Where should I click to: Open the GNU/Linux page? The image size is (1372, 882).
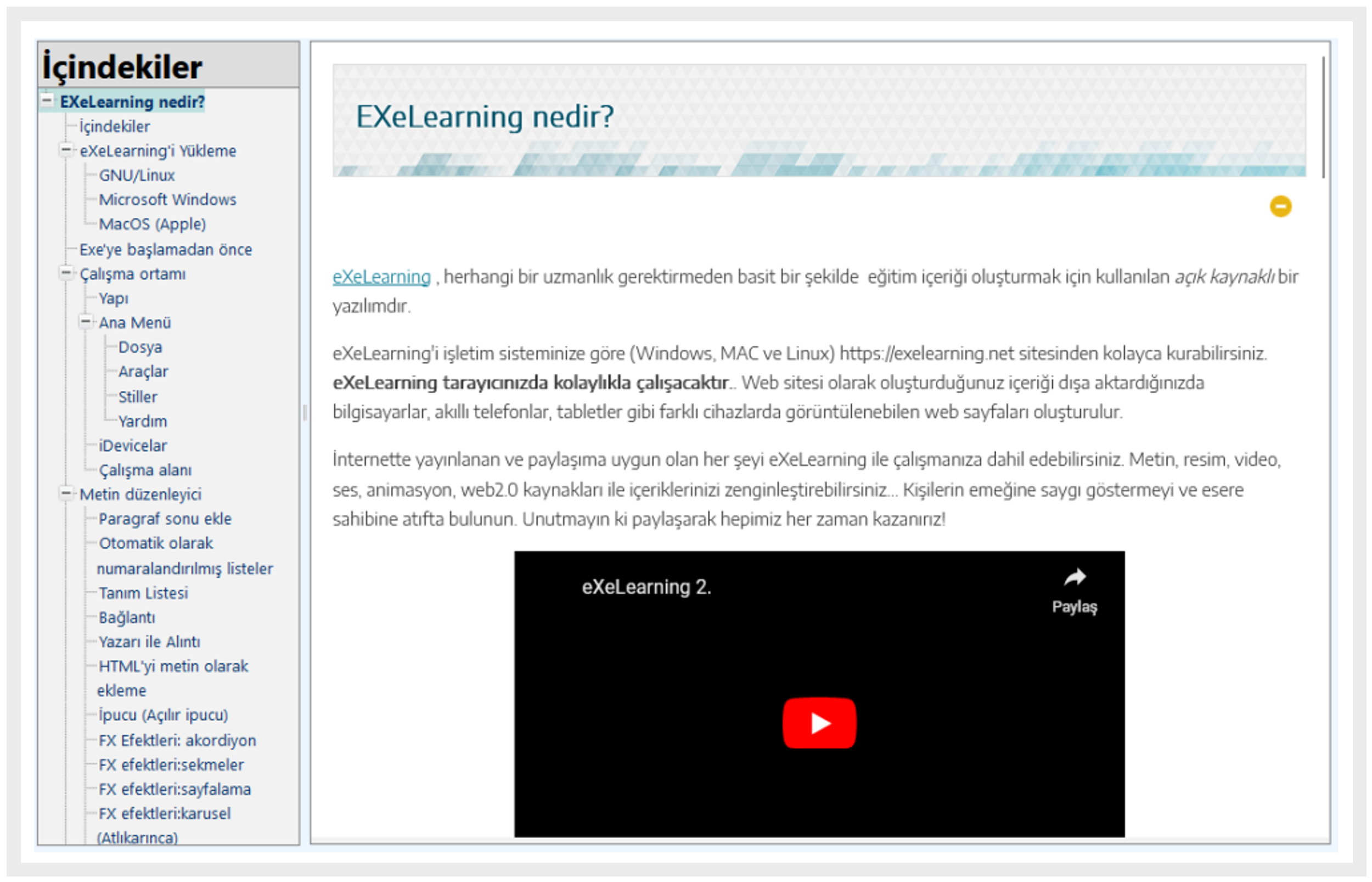pyautogui.click(x=136, y=175)
